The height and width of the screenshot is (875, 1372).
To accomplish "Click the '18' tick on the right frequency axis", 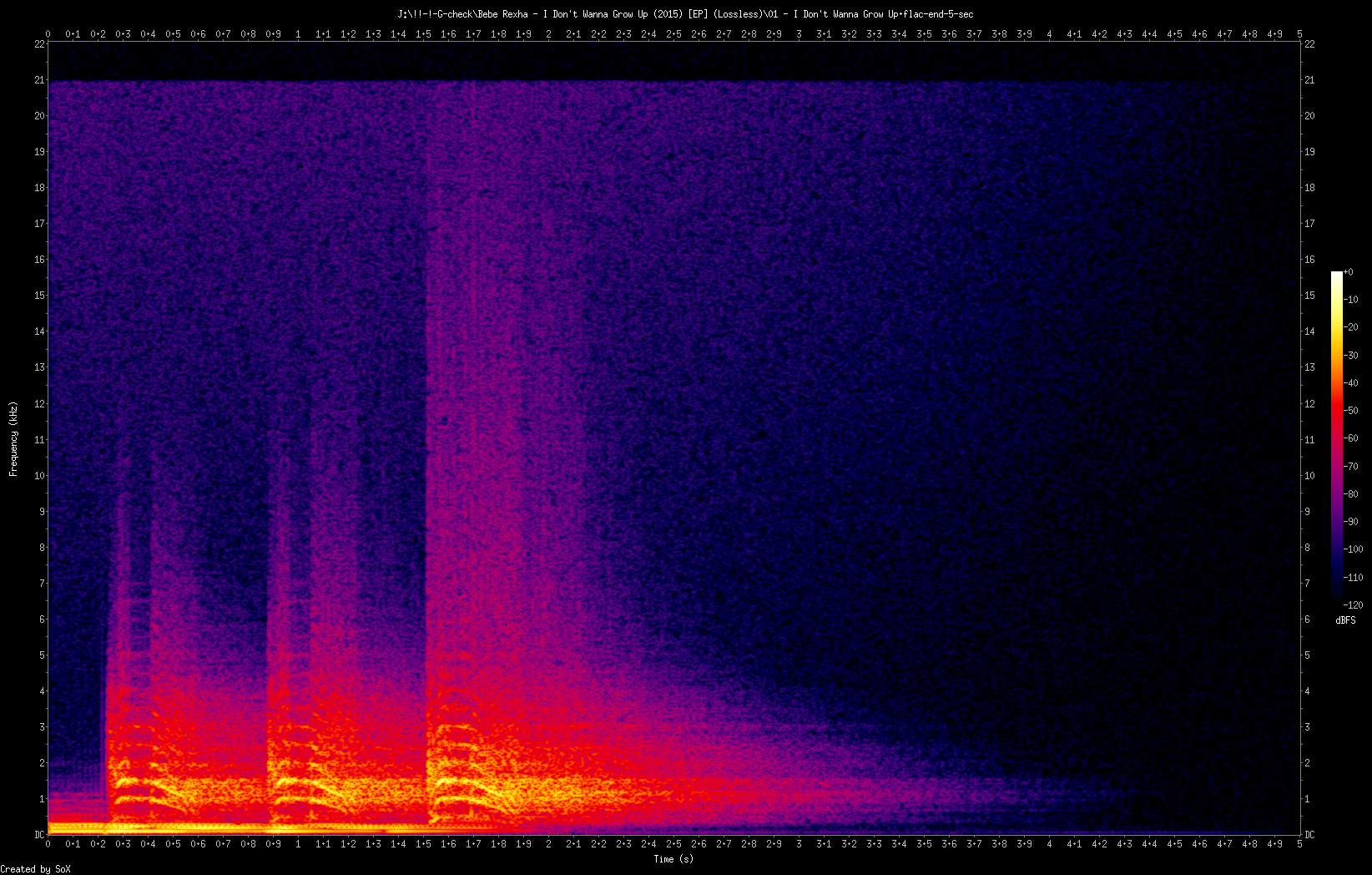I will point(1309,188).
